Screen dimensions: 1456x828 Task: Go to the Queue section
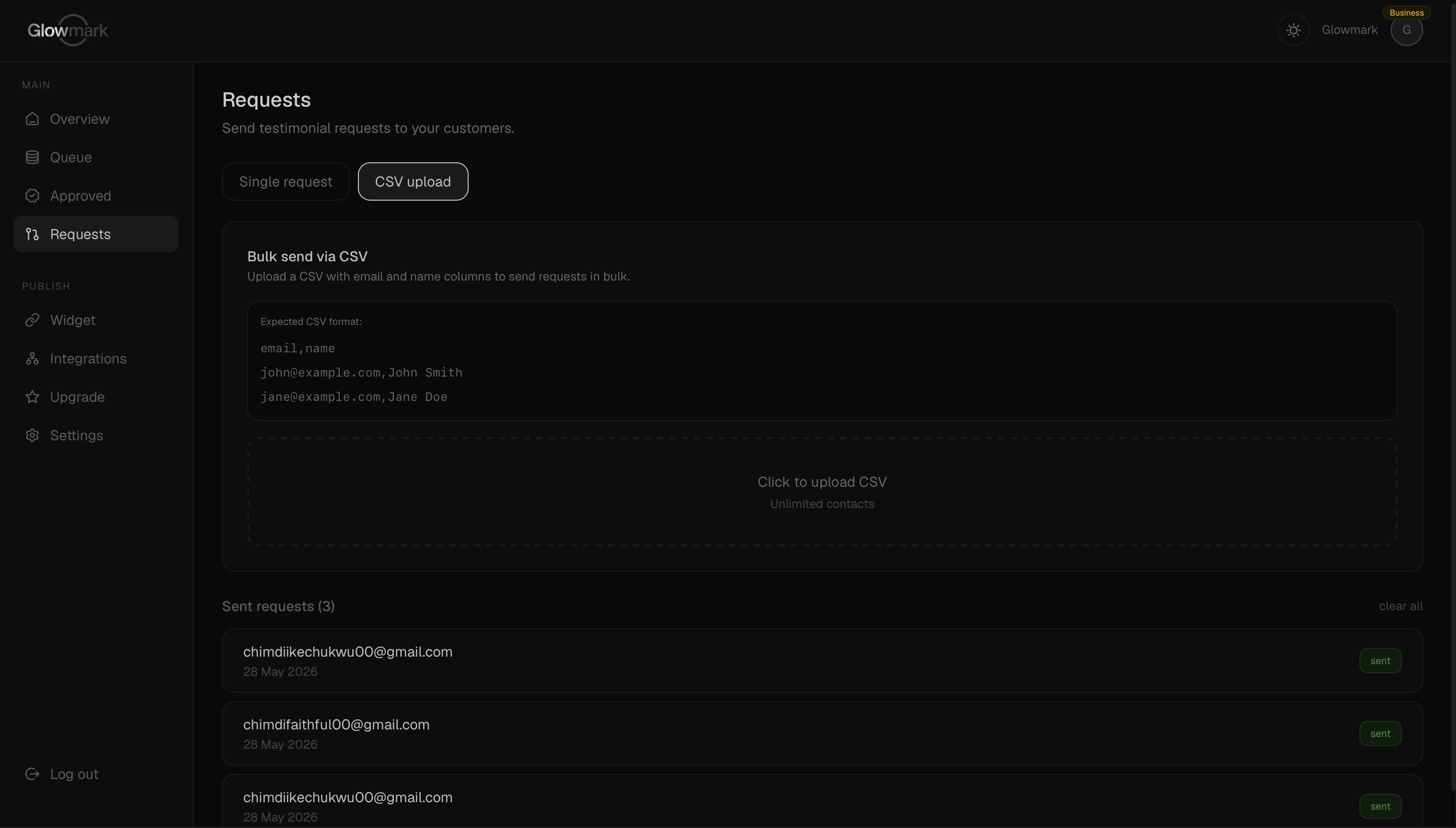click(96, 158)
